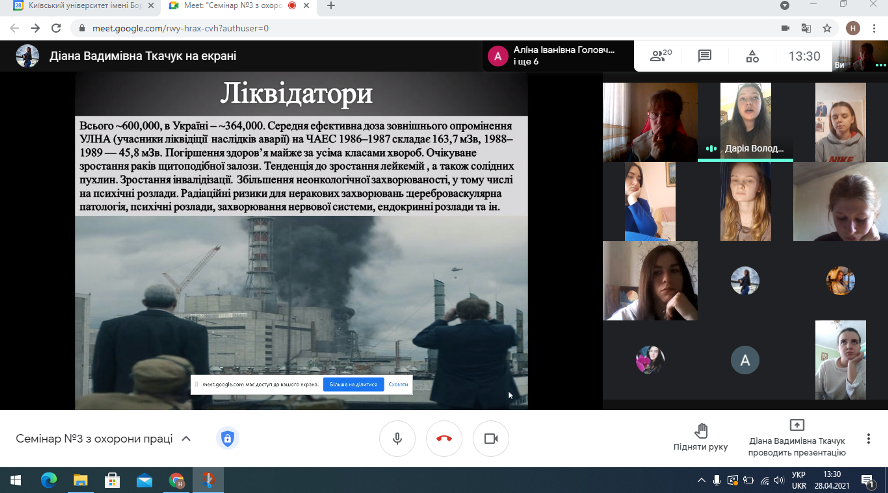The image size is (888, 493).
Task: Click the translate page icon
Action: 806,28
